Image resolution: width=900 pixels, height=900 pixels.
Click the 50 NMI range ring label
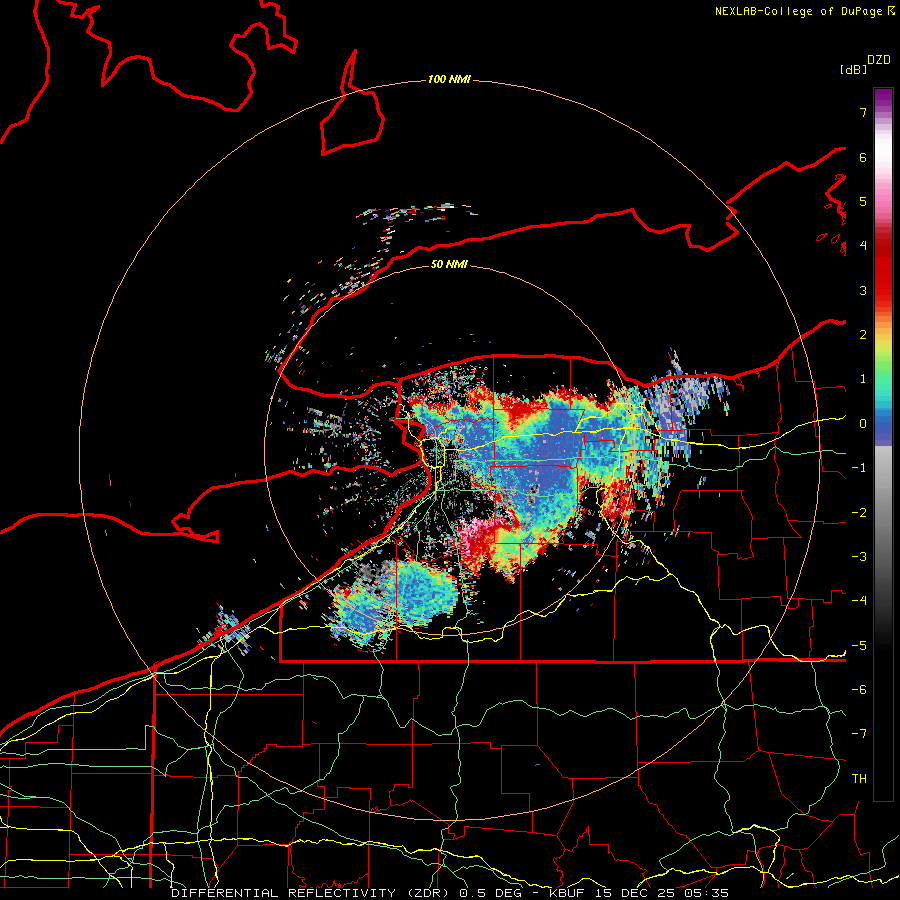449,264
